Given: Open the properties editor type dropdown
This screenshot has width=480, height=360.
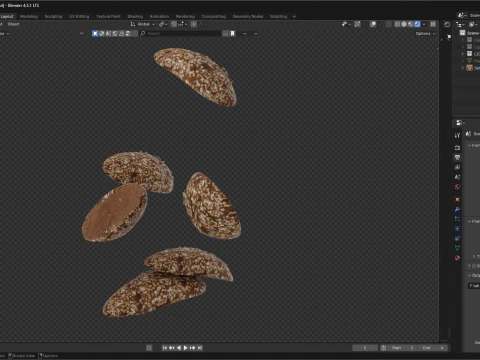Looking at the screenshot, I should coord(460,123).
